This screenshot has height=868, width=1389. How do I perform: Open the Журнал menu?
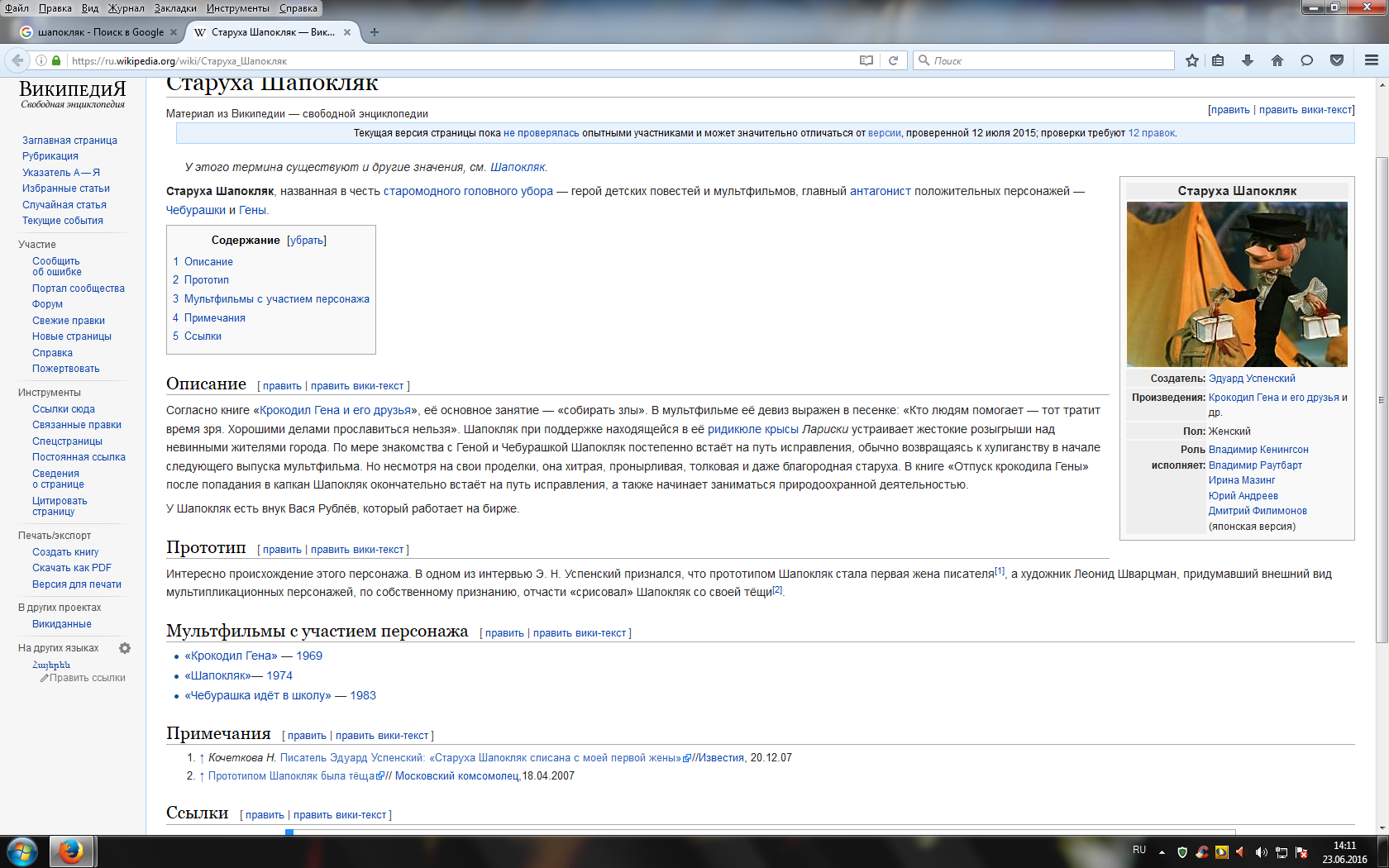click(x=126, y=8)
